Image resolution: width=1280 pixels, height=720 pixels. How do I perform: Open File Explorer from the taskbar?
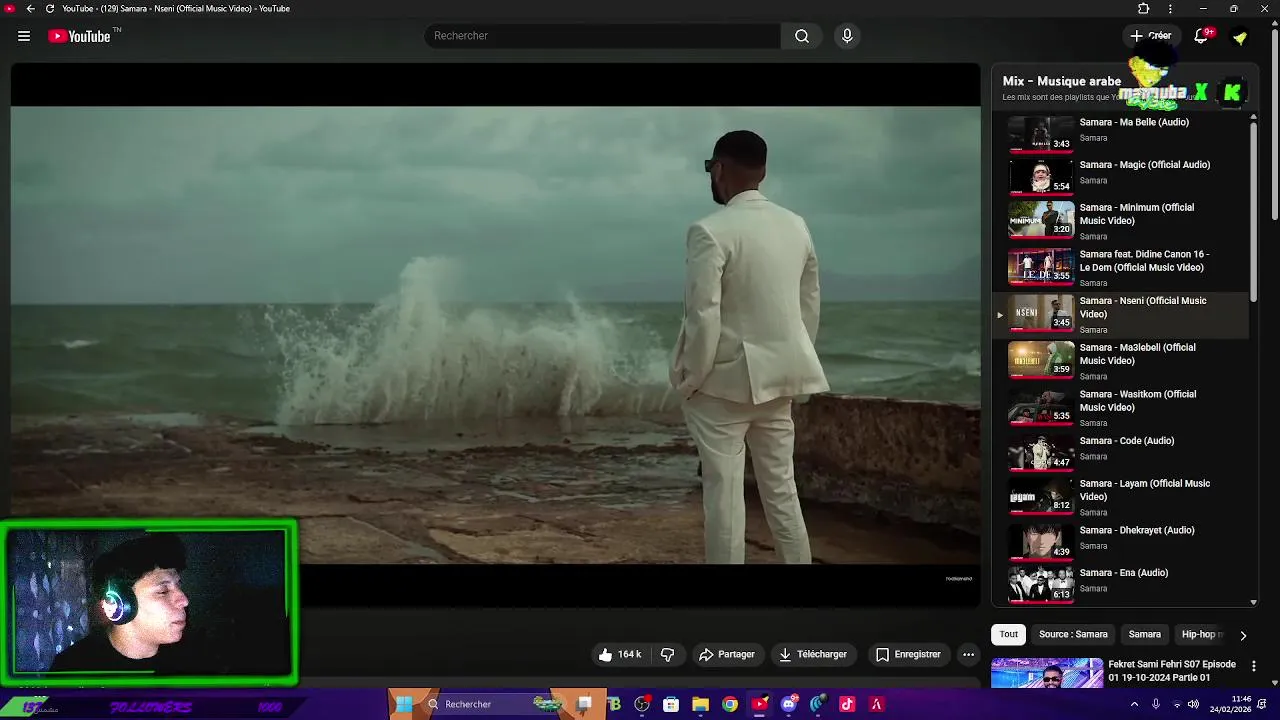[x=700, y=705]
